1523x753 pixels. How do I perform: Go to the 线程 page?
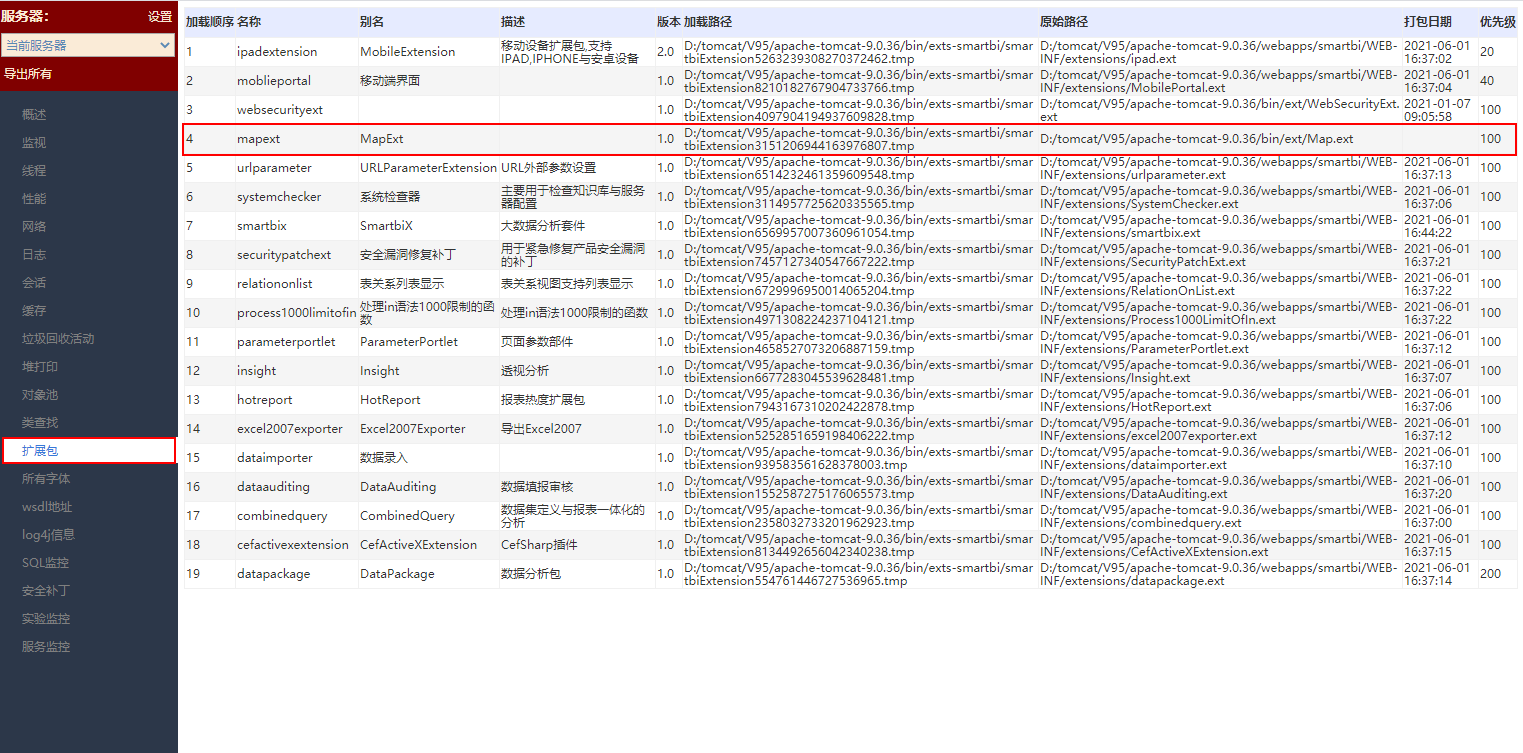(34, 171)
